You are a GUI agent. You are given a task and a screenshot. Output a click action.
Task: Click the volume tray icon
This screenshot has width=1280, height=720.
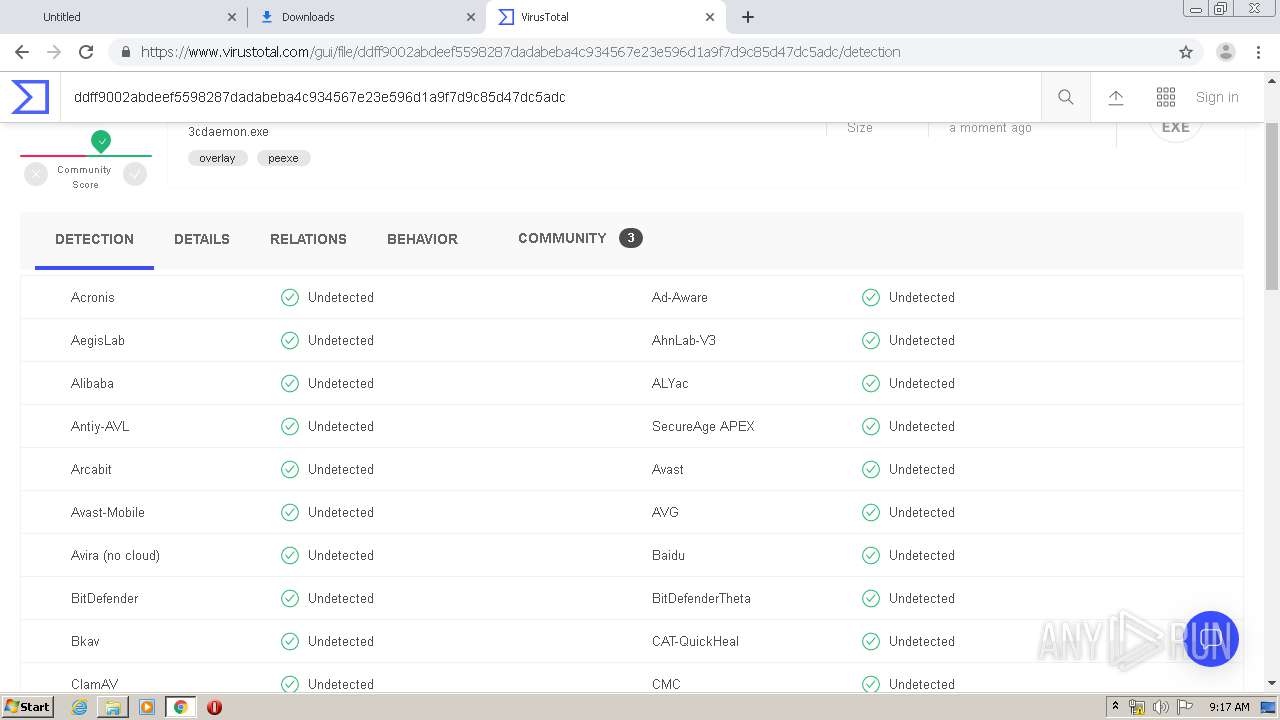tap(1161, 707)
